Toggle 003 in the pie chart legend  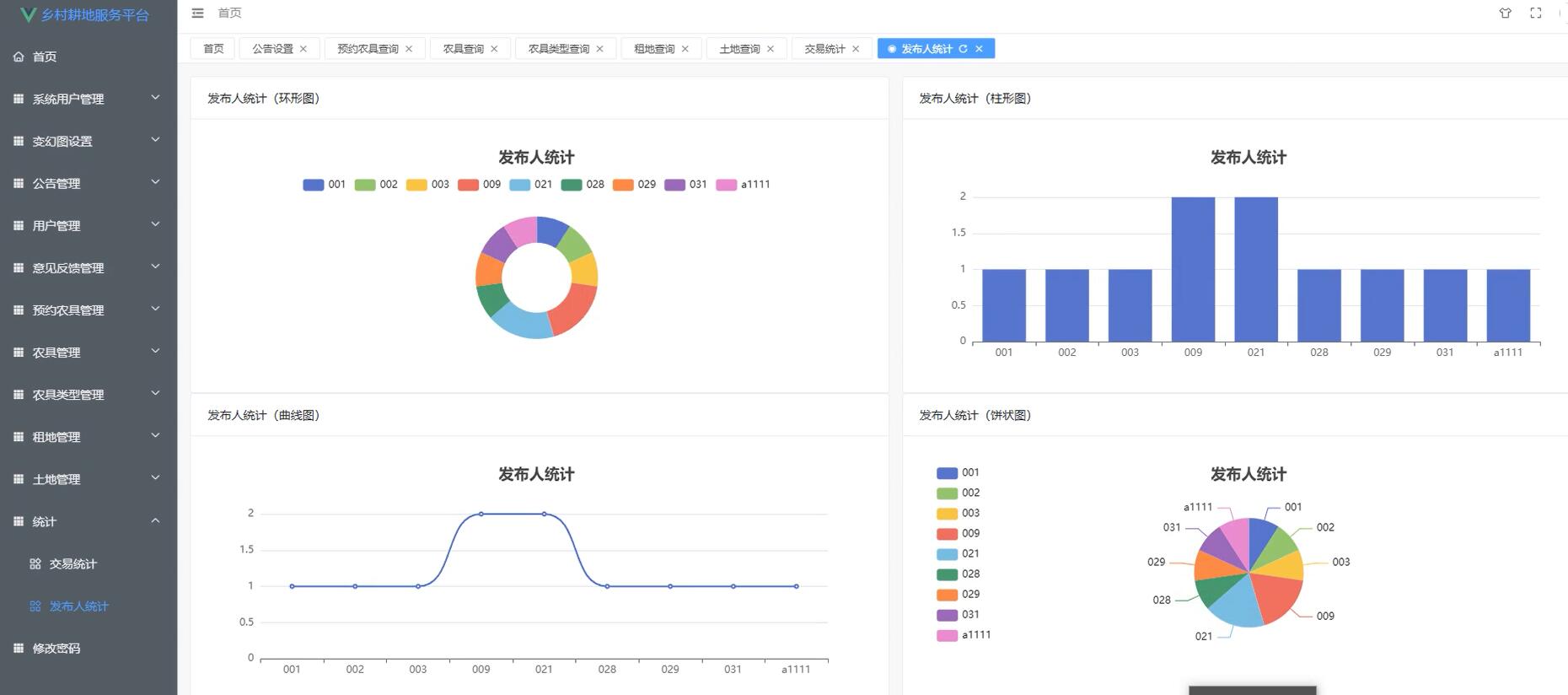tap(959, 513)
